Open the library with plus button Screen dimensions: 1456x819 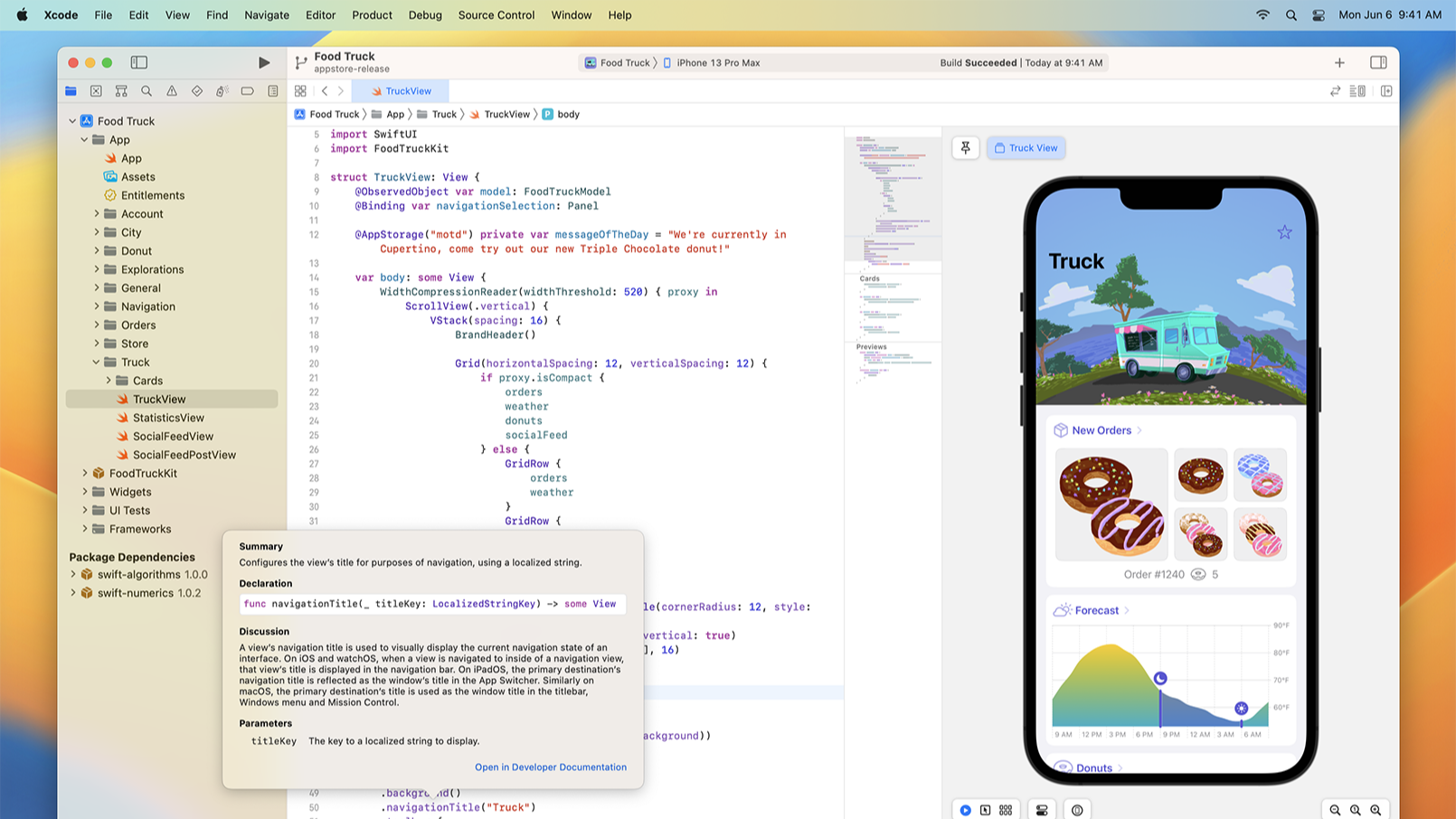(x=1339, y=62)
